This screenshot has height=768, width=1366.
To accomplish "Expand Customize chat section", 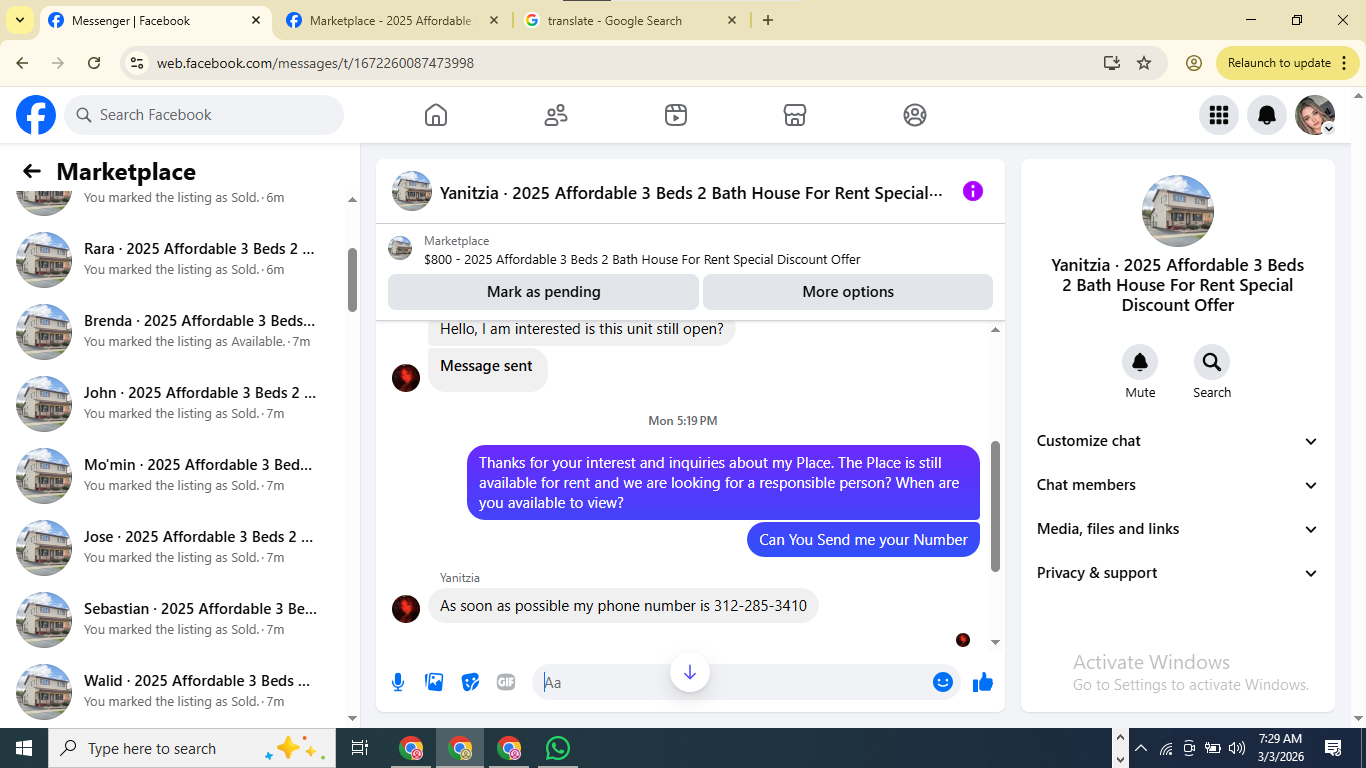I will tap(1178, 441).
